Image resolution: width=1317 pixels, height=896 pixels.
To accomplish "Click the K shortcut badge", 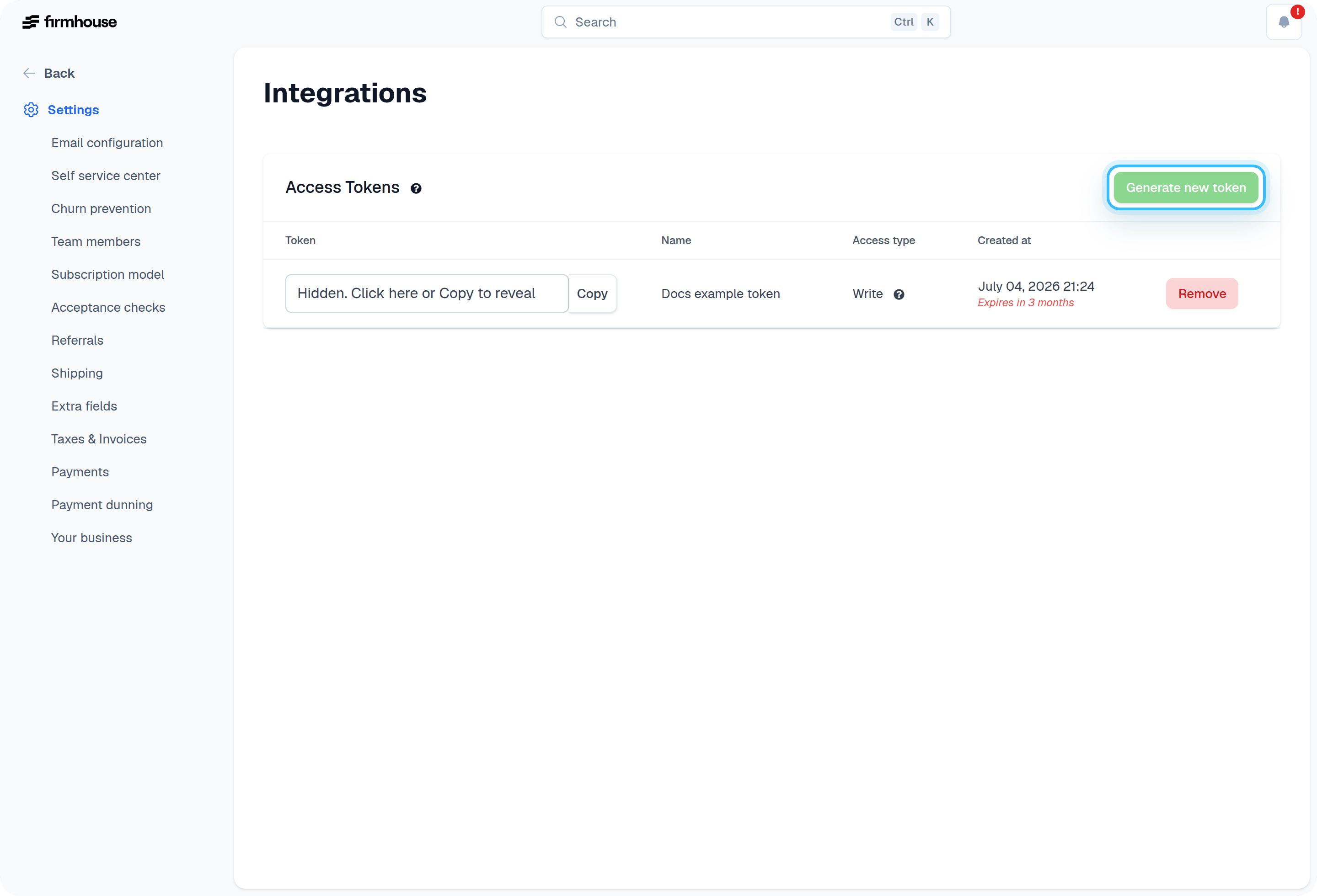I will 929,22.
